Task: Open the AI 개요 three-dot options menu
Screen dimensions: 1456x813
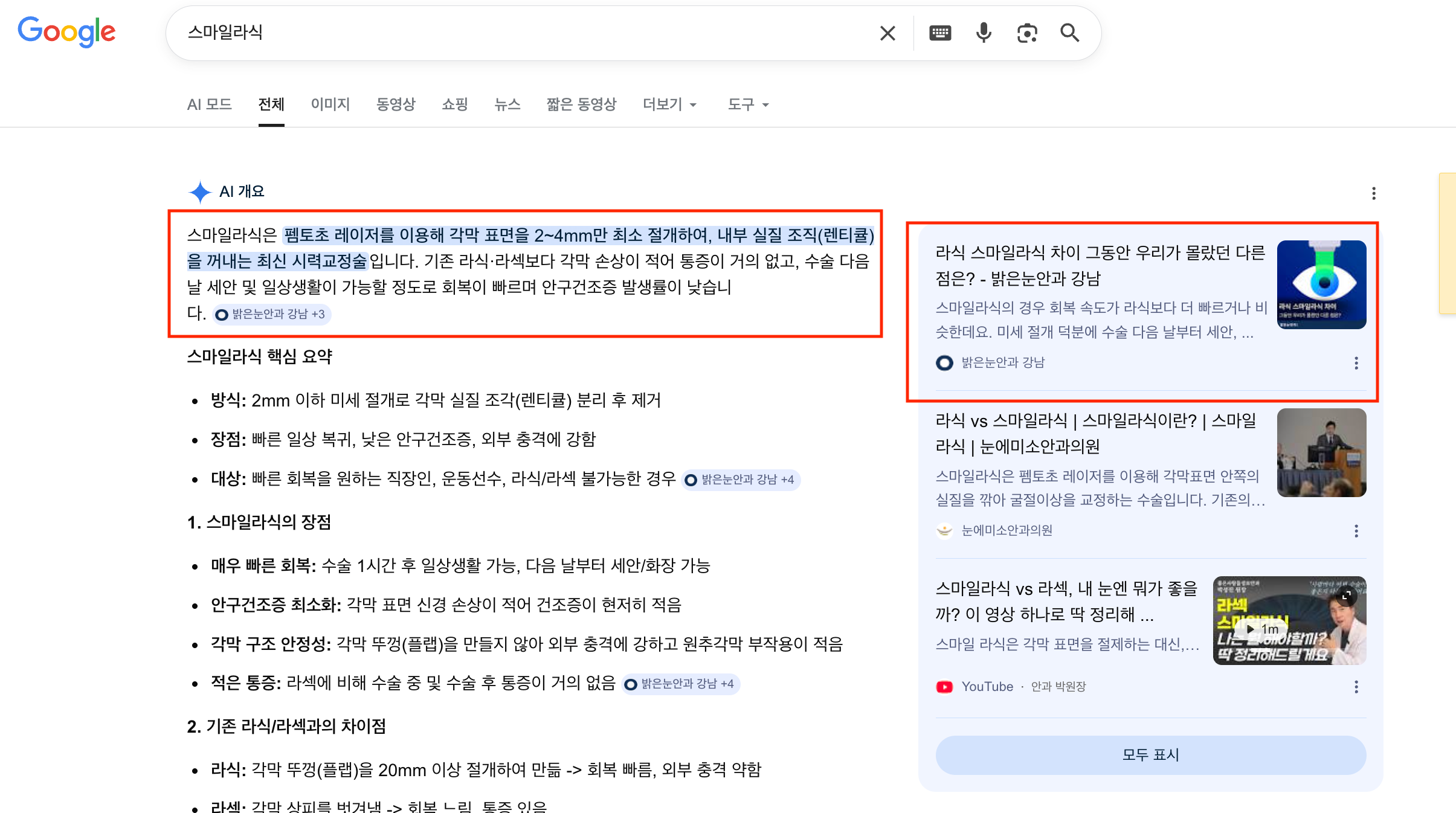Action: click(x=1374, y=193)
